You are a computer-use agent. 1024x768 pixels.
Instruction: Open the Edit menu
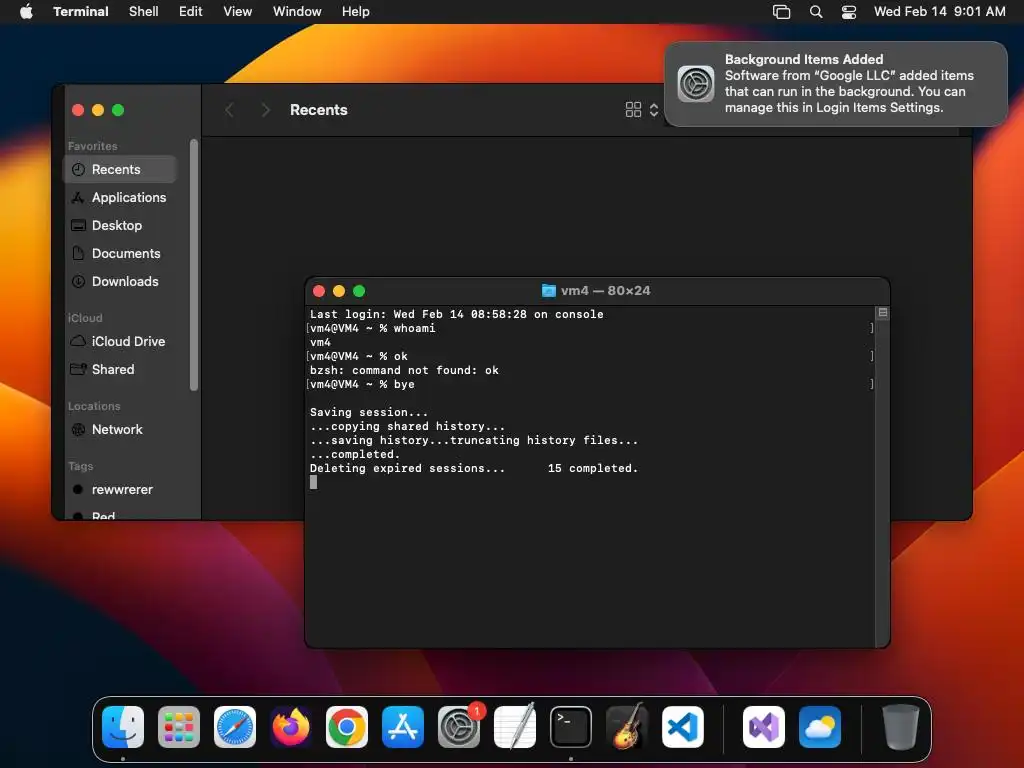pyautogui.click(x=191, y=11)
